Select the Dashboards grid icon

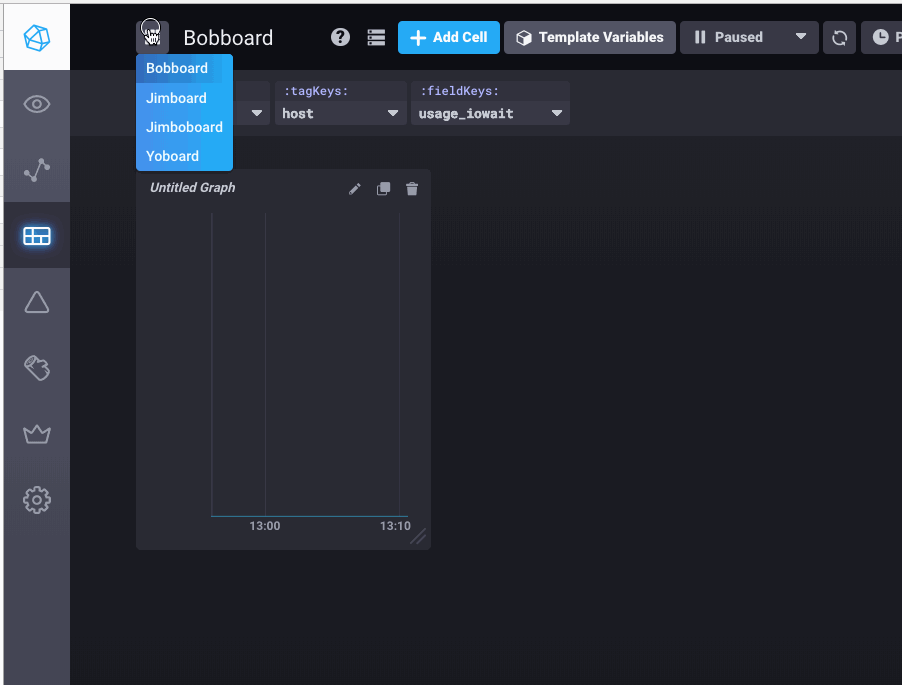36,236
